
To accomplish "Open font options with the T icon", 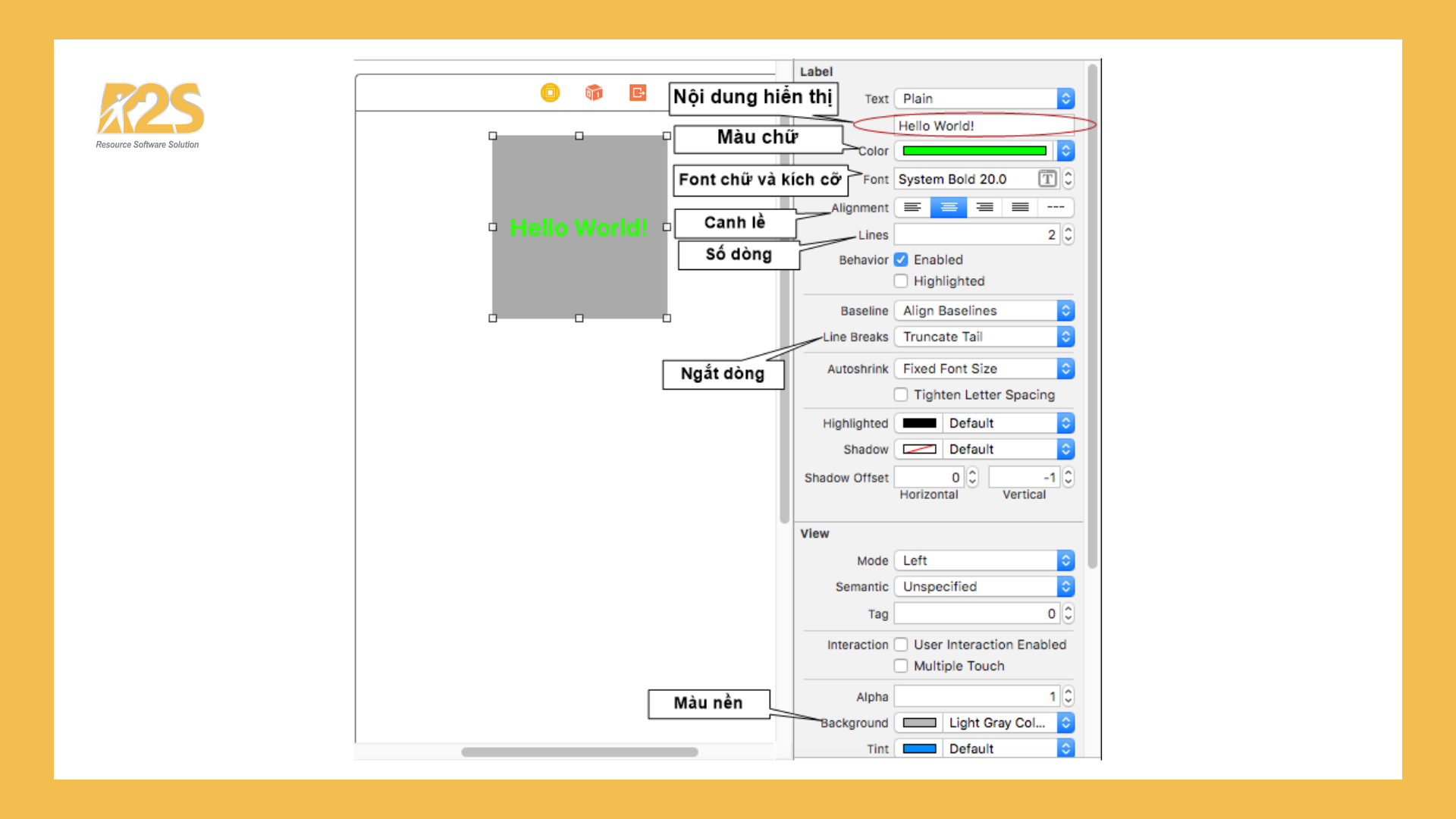I will tap(1047, 179).
